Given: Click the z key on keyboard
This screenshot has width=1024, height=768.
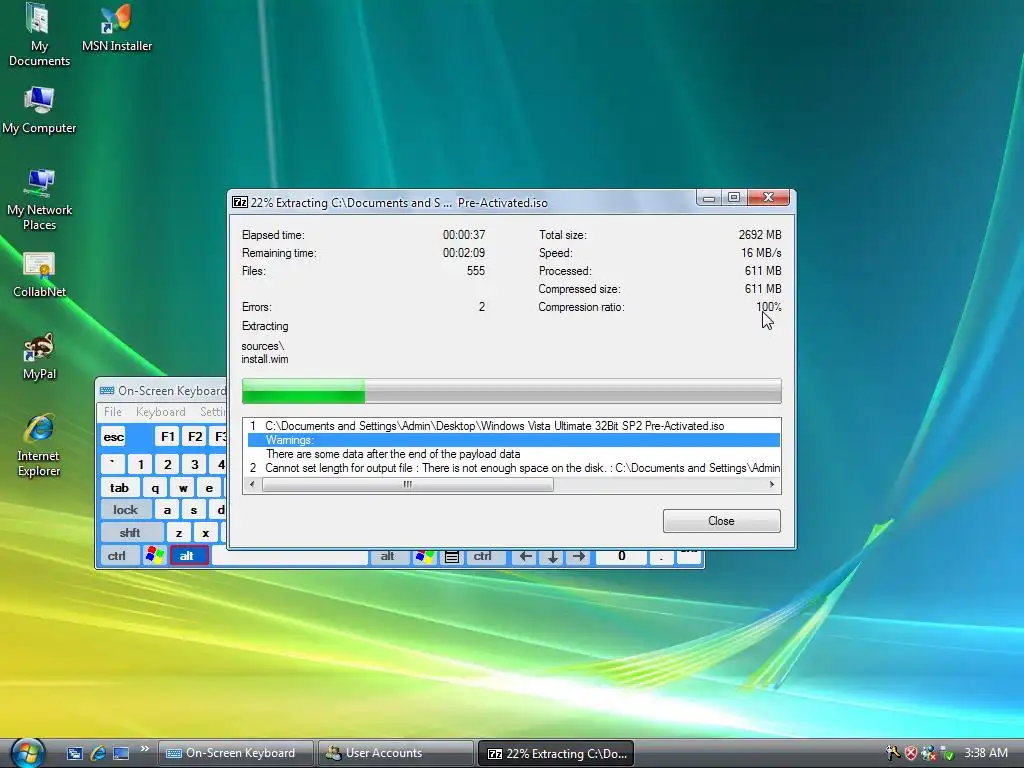Looking at the screenshot, I should (x=179, y=532).
